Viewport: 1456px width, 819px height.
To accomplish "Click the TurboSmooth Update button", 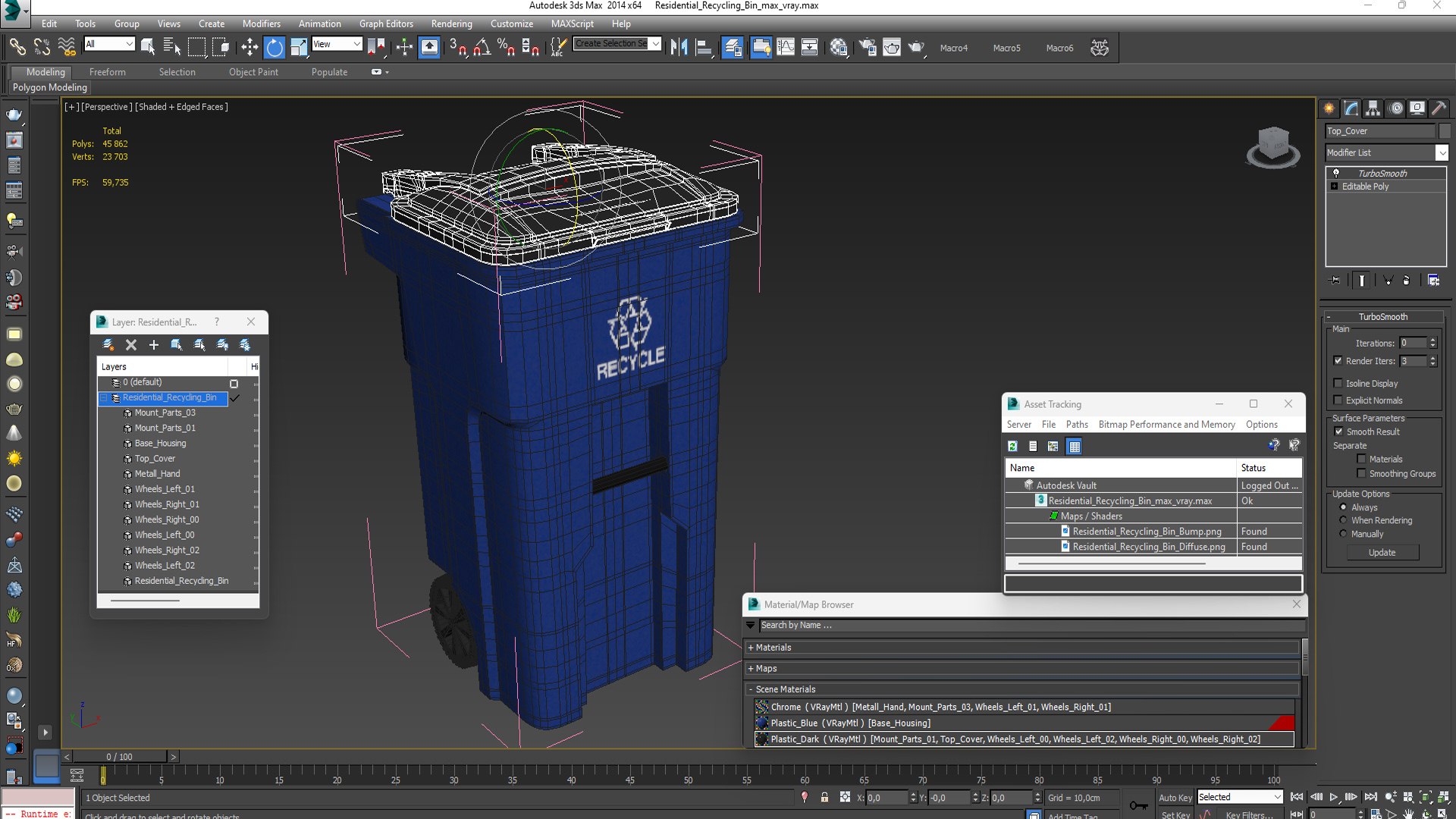I will (x=1382, y=552).
